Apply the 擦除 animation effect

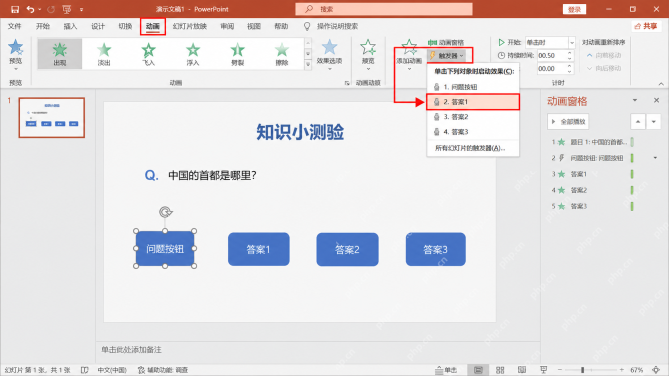pyautogui.click(x=282, y=53)
